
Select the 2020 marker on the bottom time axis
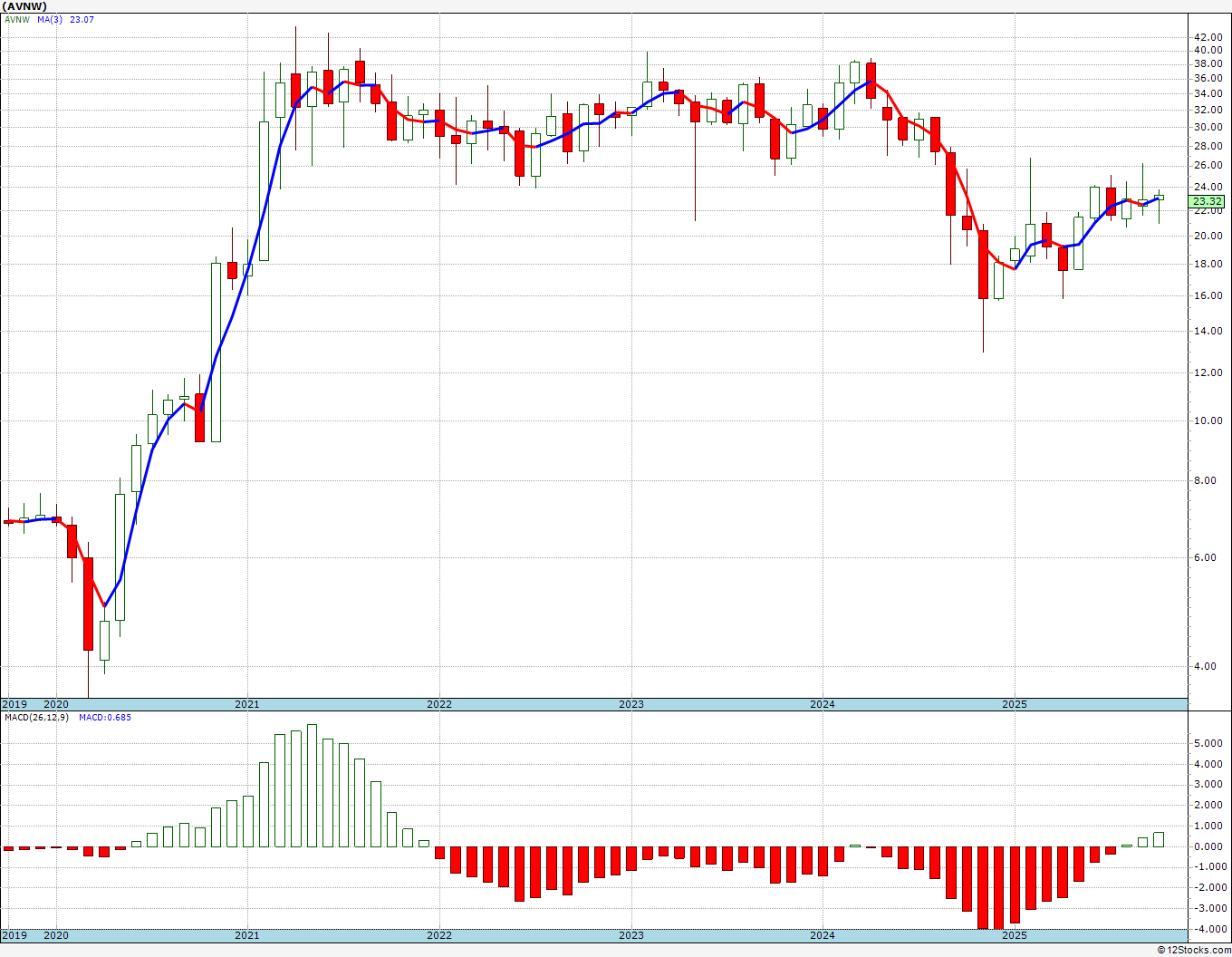pyautogui.click(x=56, y=935)
